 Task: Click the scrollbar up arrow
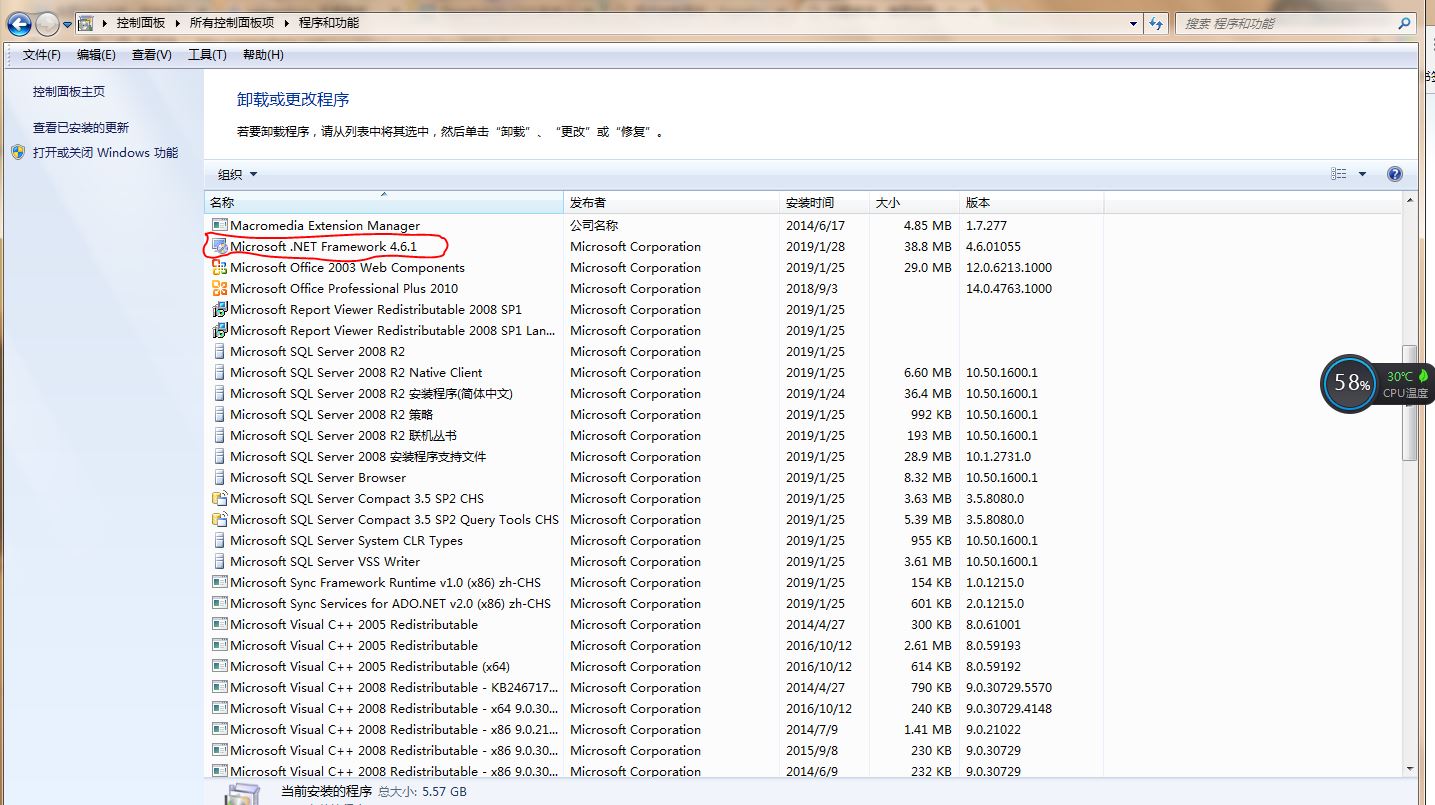tap(1410, 201)
